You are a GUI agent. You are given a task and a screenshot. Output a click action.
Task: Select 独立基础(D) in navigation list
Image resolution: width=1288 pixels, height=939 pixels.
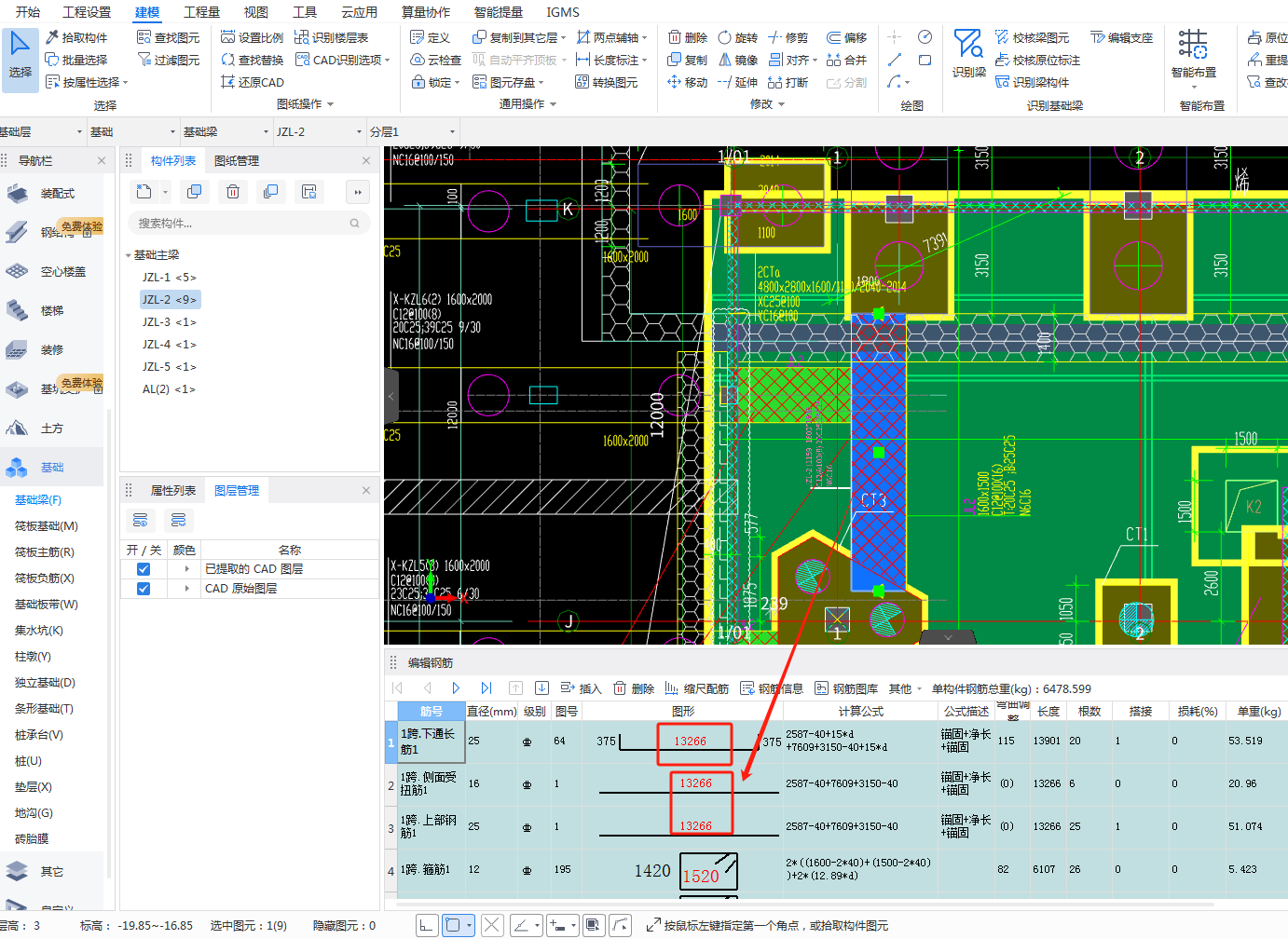[x=45, y=683]
